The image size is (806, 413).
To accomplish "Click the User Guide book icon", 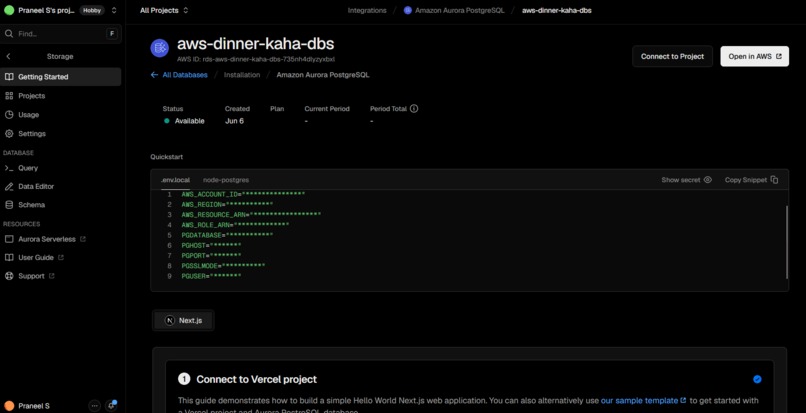I will (x=9, y=258).
